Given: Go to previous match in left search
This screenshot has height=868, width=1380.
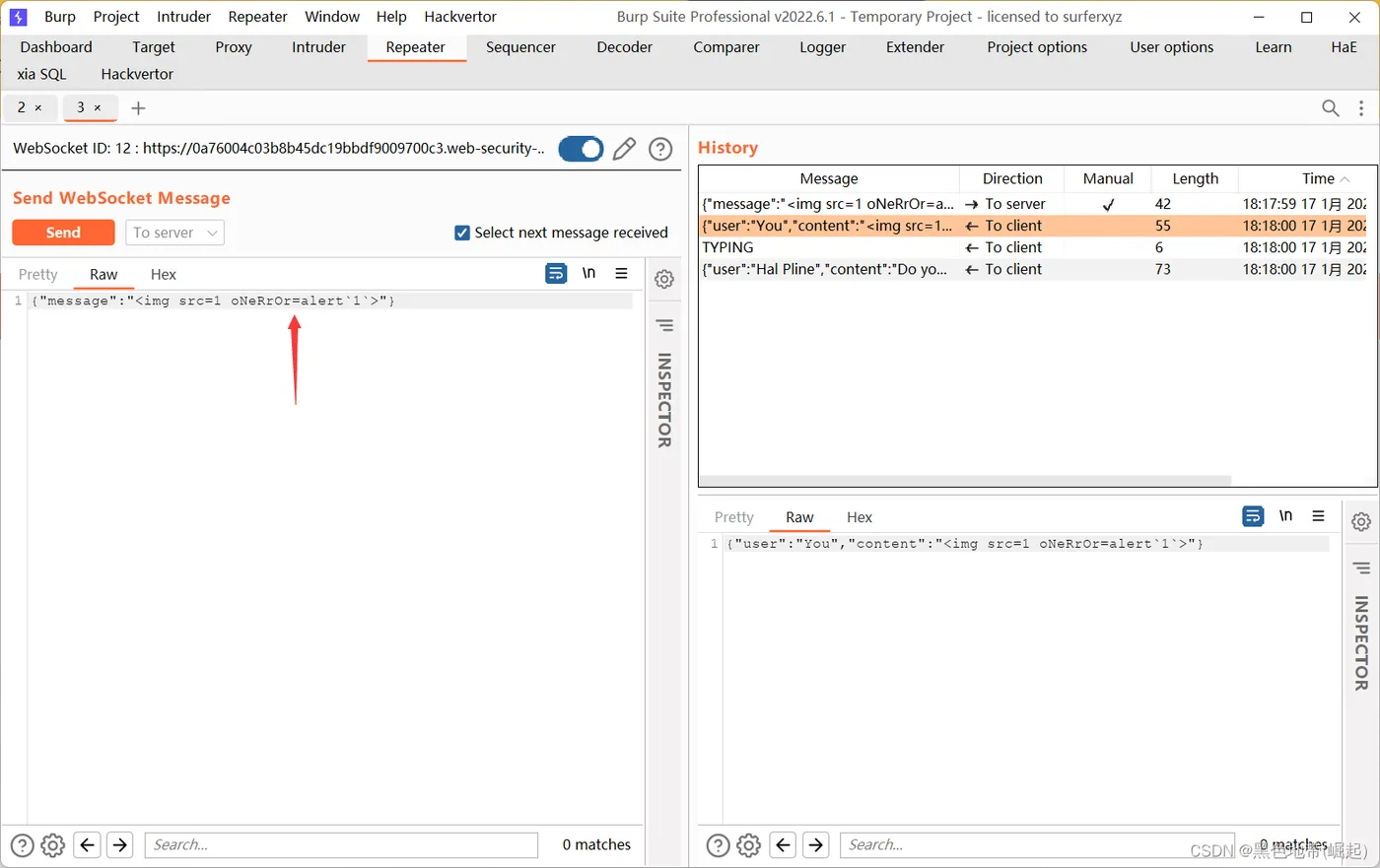Looking at the screenshot, I should pyautogui.click(x=87, y=845).
